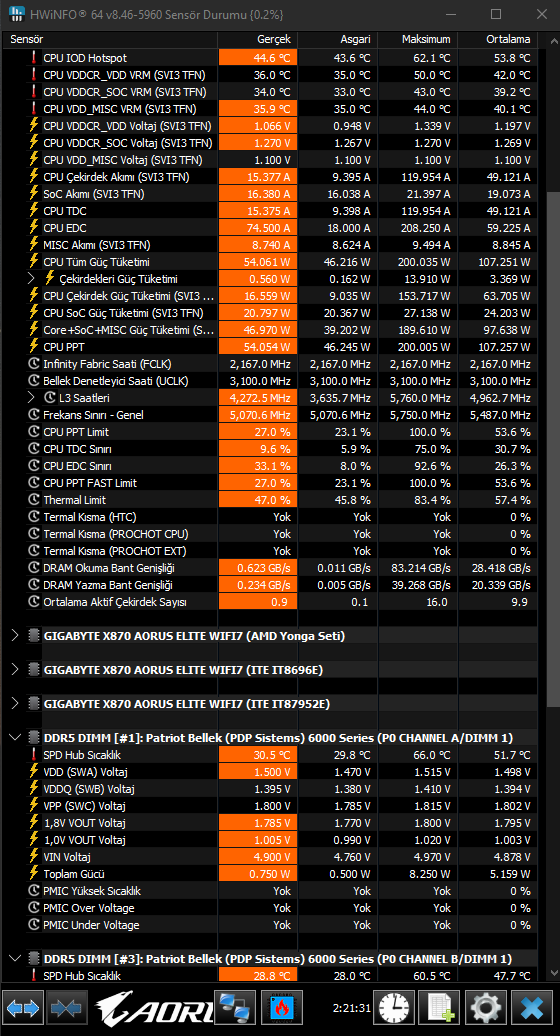Collapse the DDR5 DIMM [#3] group
This screenshot has width=560, height=1036.
(x=16, y=958)
